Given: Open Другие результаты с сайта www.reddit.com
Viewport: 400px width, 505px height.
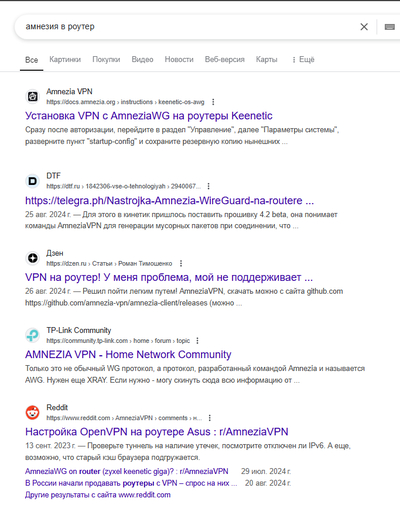Looking at the screenshot, I should pyautogui.click(x=98, y=495).
